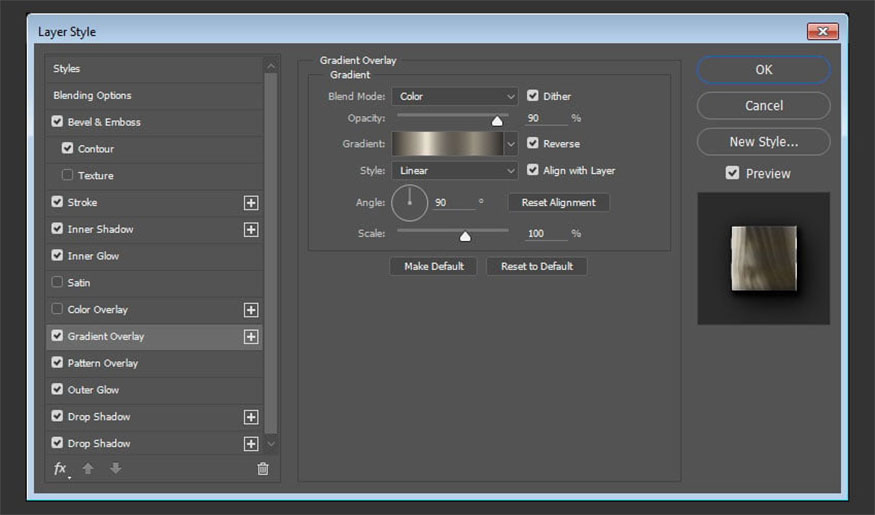Click the move effect up arrow
The width and height of the screenshot is (875, 515).
[88, 468]
